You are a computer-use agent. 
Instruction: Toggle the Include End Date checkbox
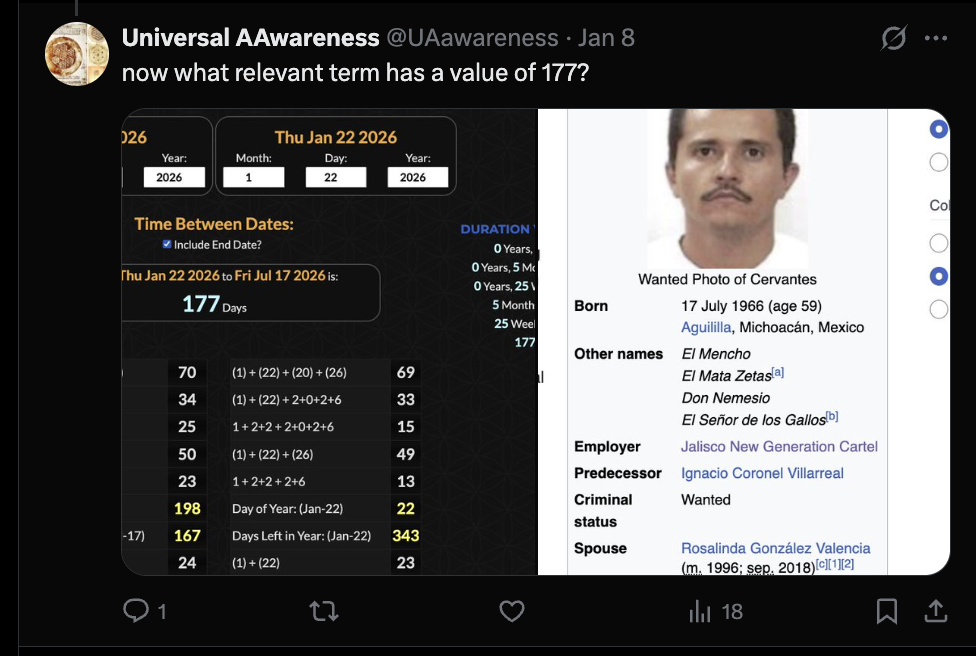[167, 244]
